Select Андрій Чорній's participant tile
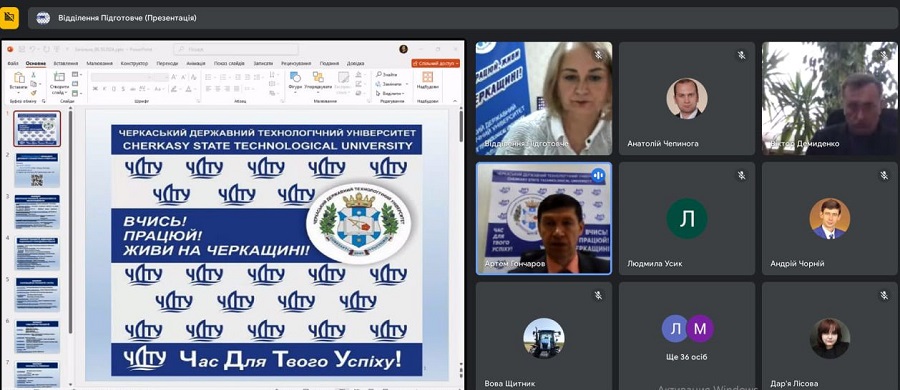This screenshot has width=900, height=390. 830,218
